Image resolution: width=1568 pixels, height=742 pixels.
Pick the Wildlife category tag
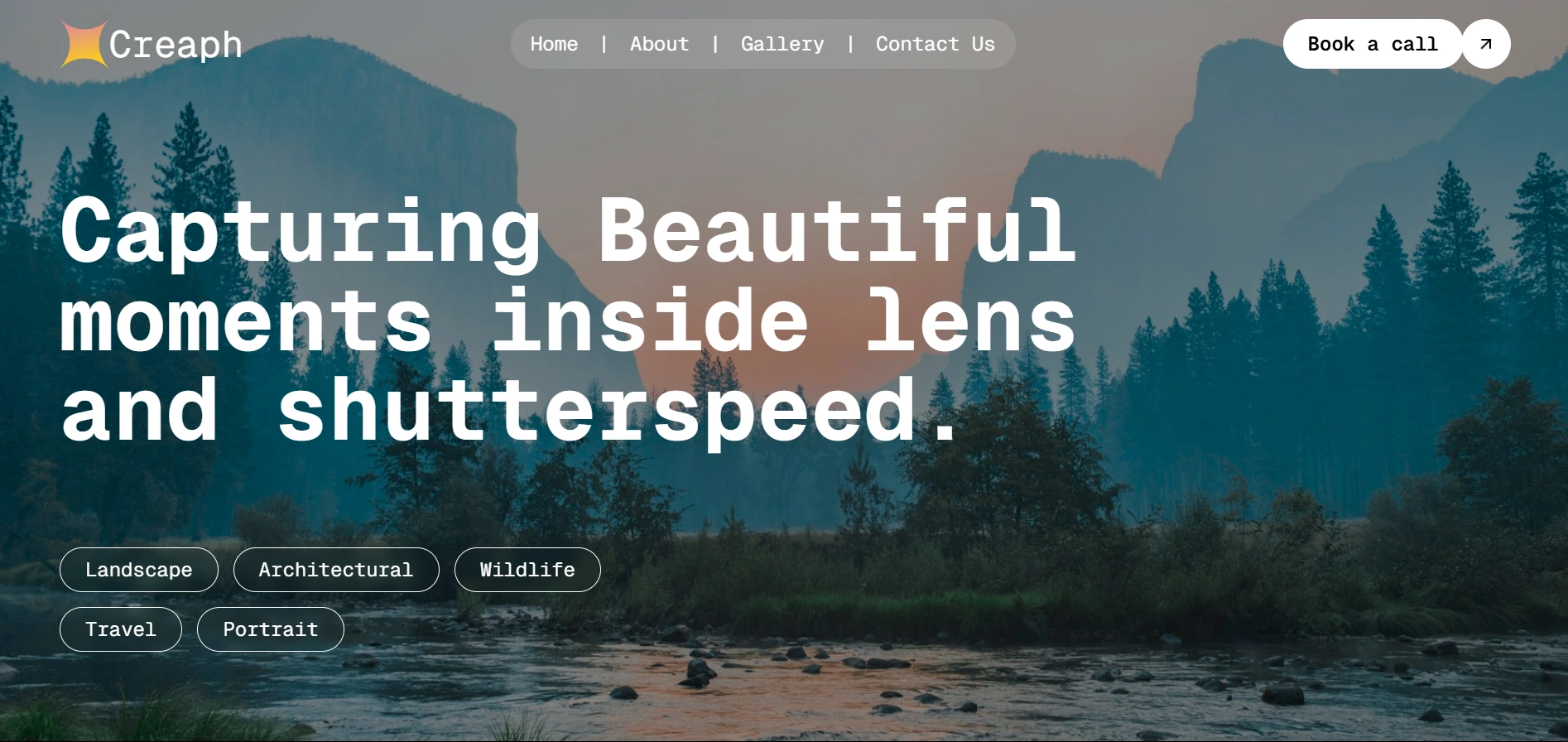coord(527,570)
